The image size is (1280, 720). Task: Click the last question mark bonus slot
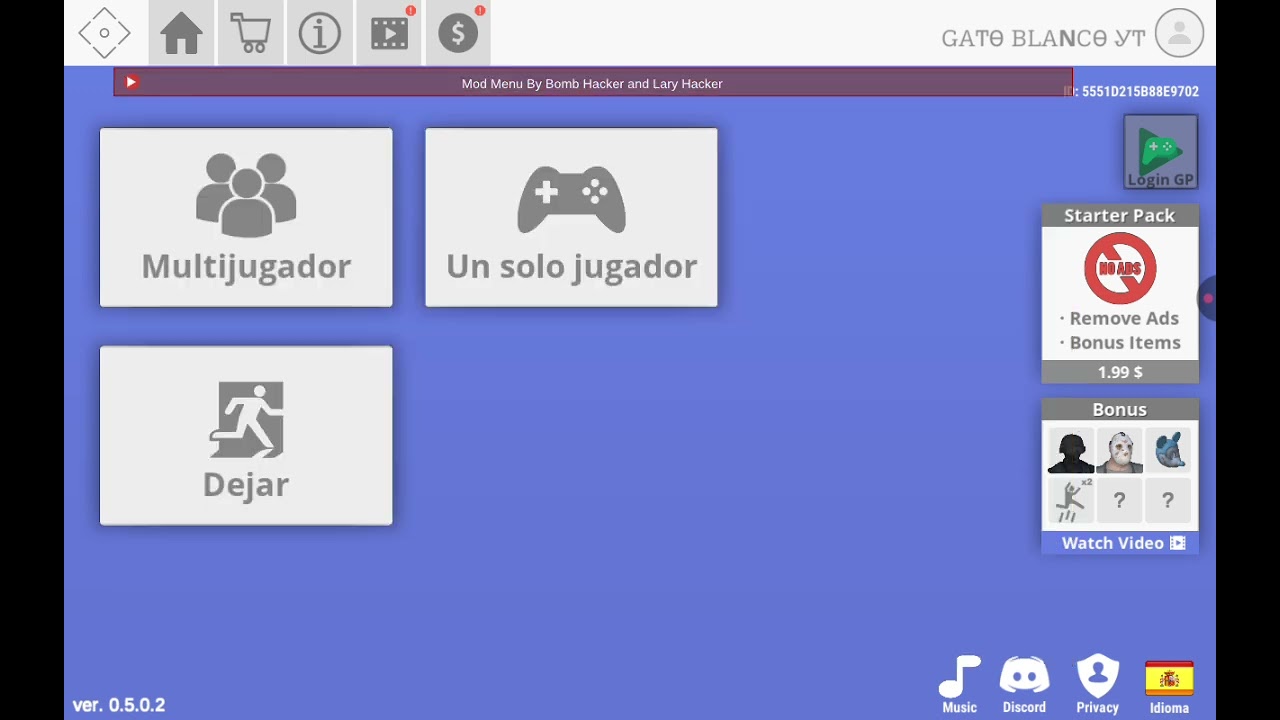tap(1168, 500)
